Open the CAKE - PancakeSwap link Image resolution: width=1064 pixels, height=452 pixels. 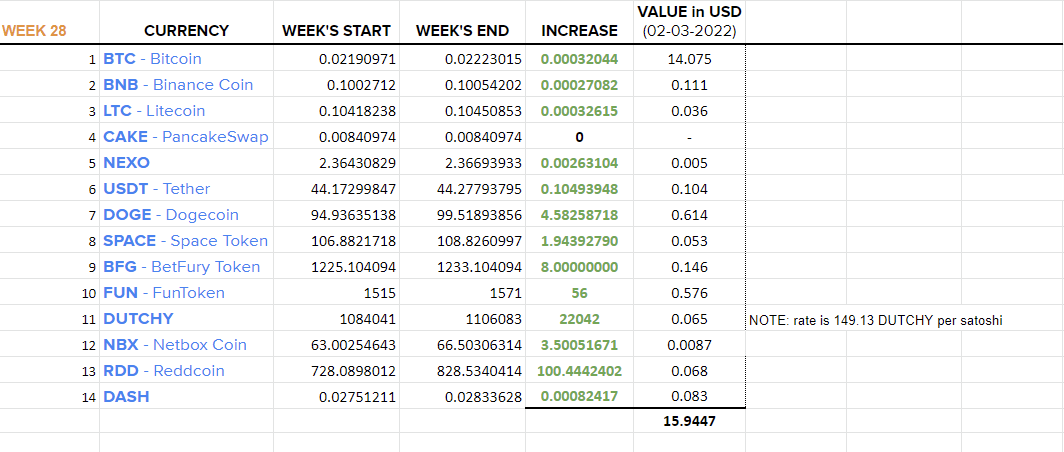click(185, 137)
